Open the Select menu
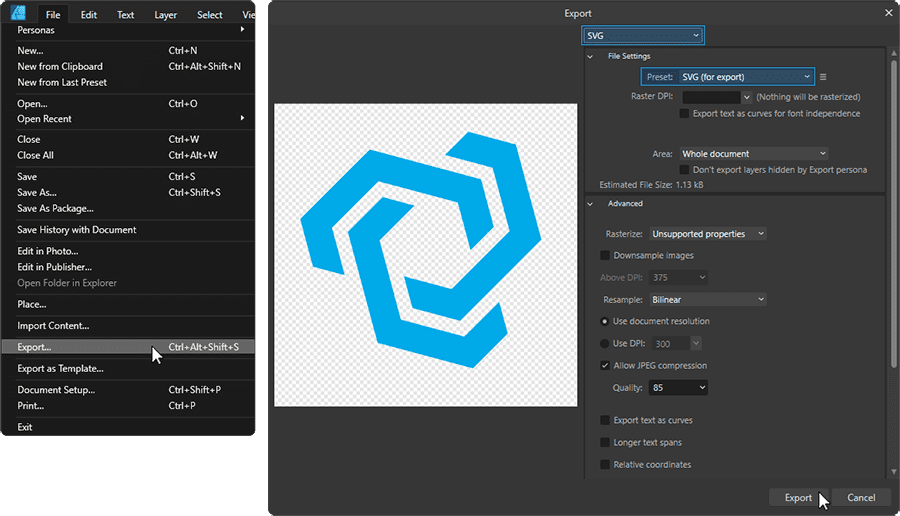The image size is (900, 516). (x=210, y=15)
